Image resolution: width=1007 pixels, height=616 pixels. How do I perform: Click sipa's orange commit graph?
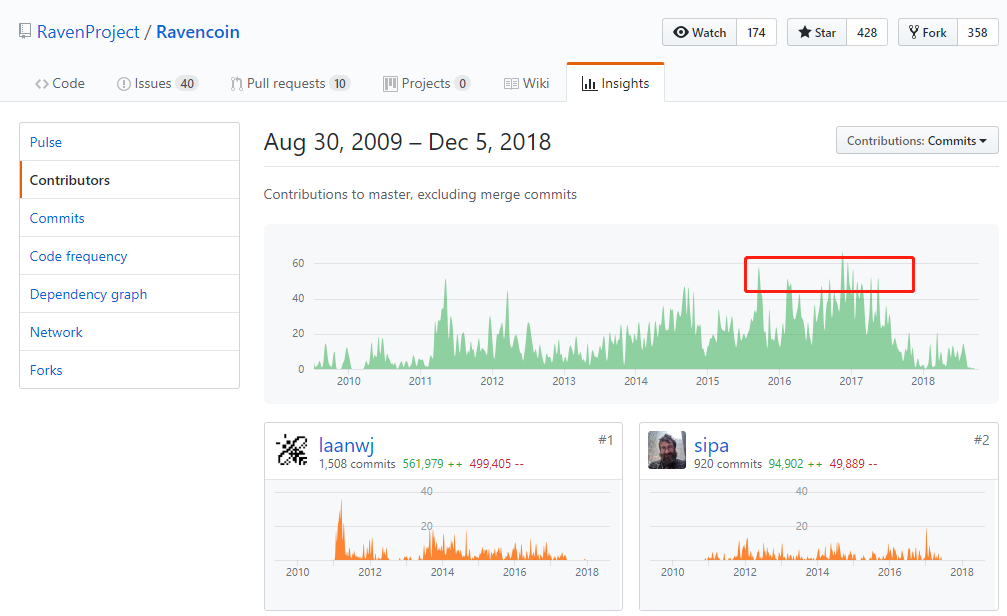click(818, 531)
